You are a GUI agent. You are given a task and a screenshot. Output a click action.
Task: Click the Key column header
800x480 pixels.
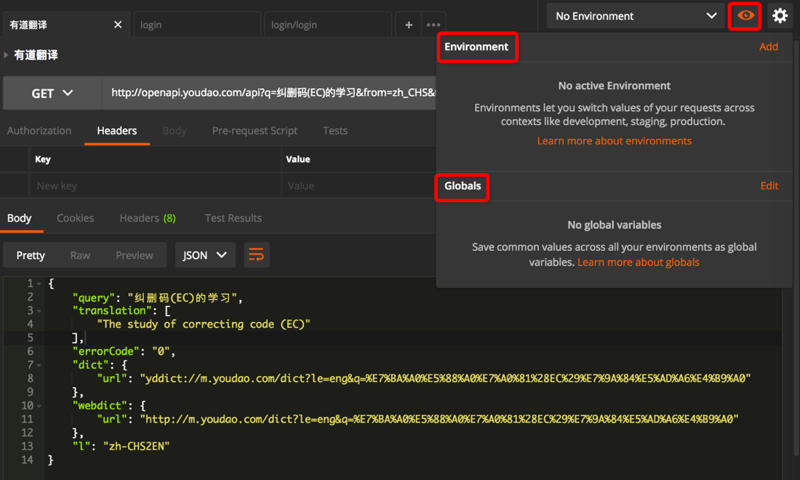click(x=43, y=159)
